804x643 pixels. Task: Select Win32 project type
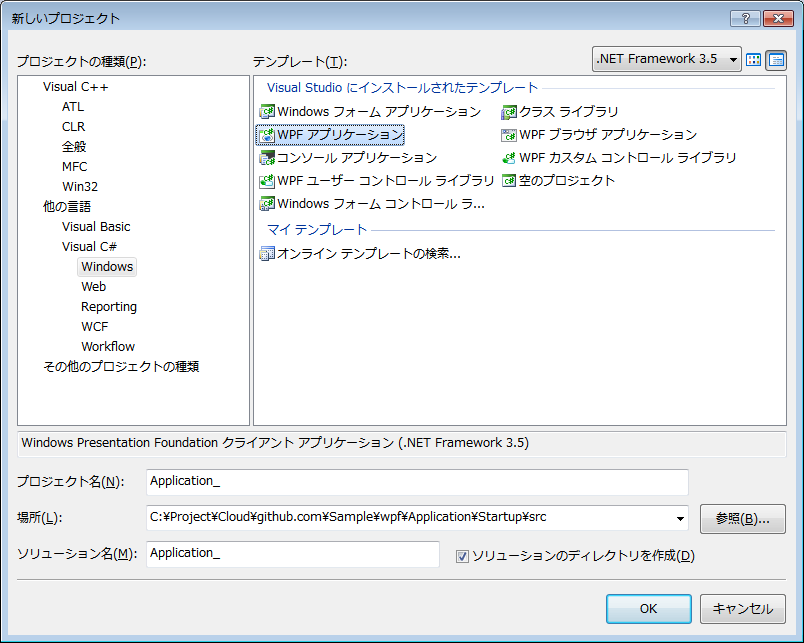[80, 187]
